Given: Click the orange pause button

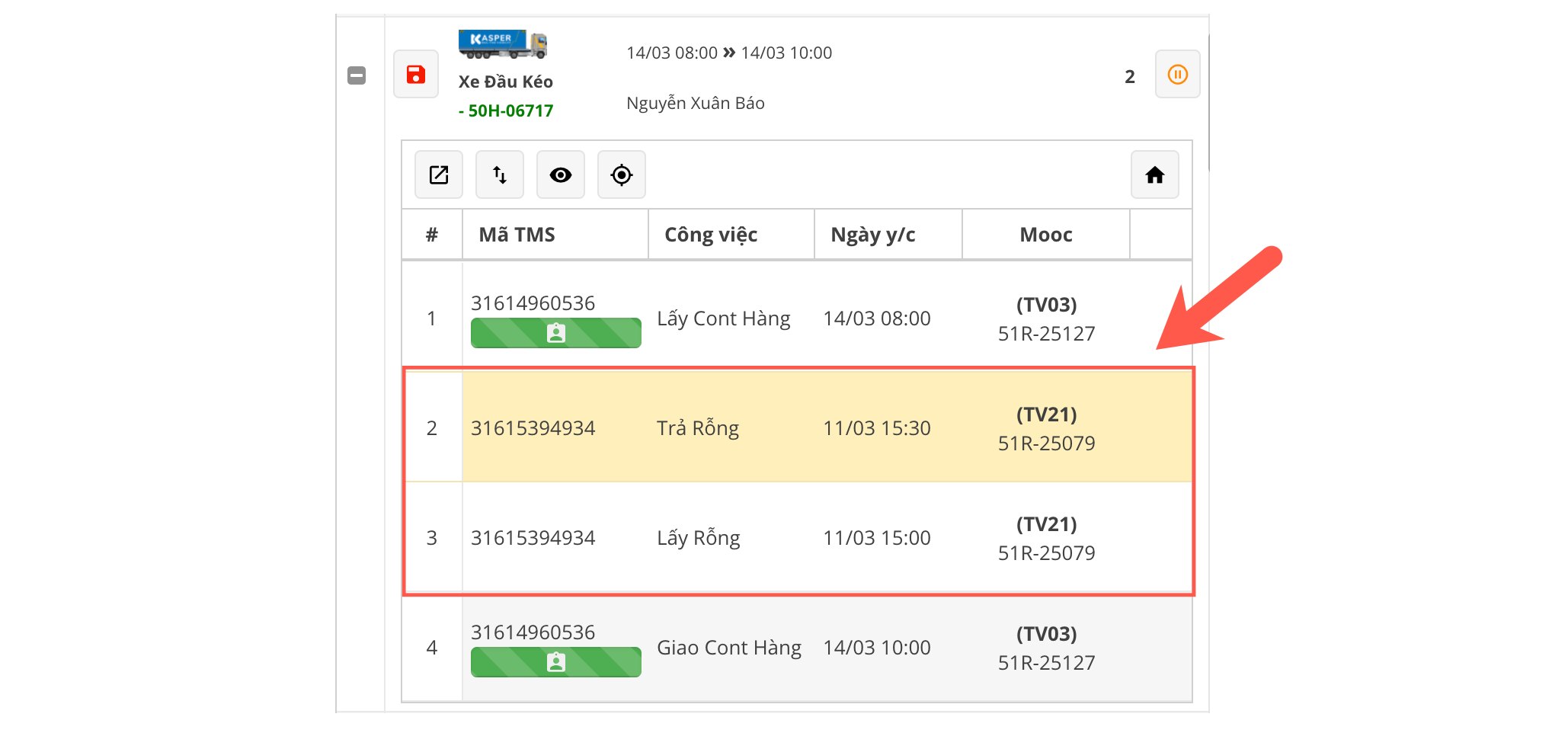Looking at the screenshot, I should click(1177, 75).
